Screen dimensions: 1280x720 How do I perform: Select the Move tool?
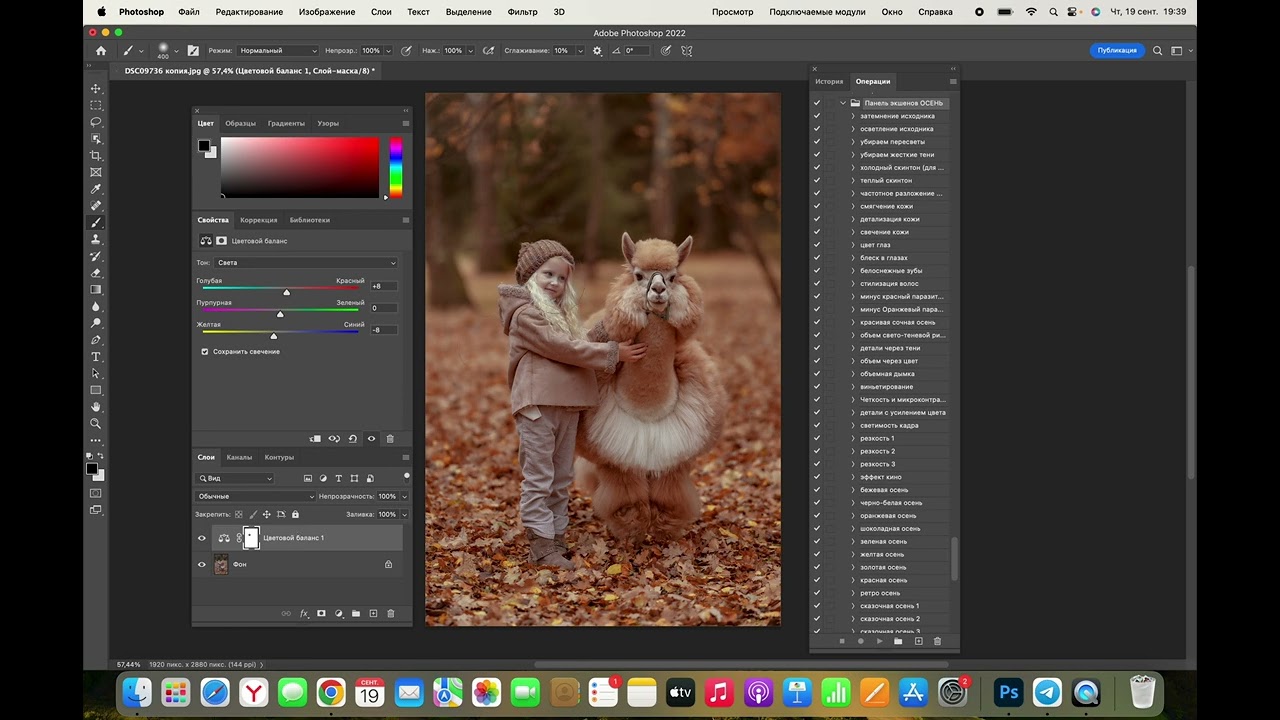click(x=96, y=89)
